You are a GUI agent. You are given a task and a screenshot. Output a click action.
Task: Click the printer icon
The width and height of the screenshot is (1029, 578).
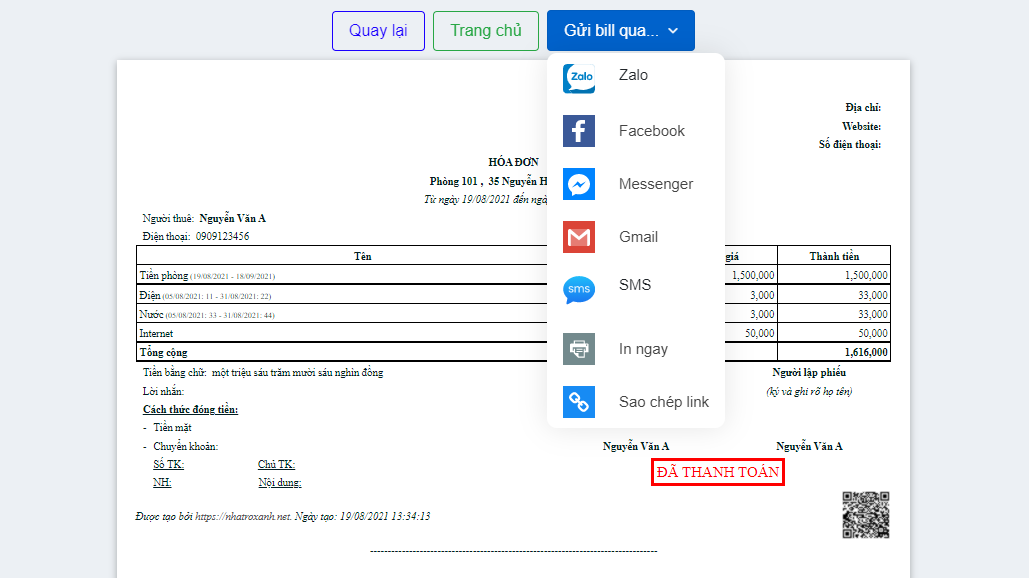pyautogui.click(x=579, y=349)
